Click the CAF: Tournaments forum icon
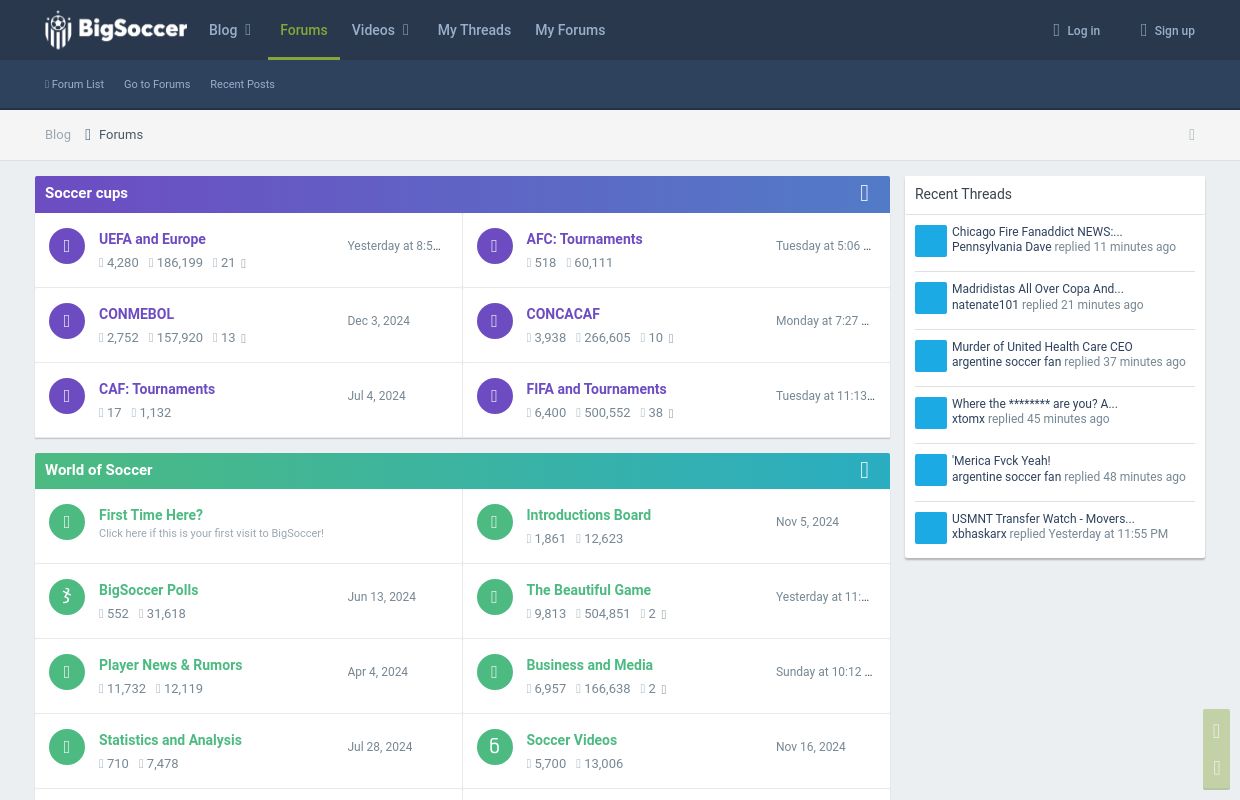Viewport: 1240px width, 800px height. coord(67,396)
